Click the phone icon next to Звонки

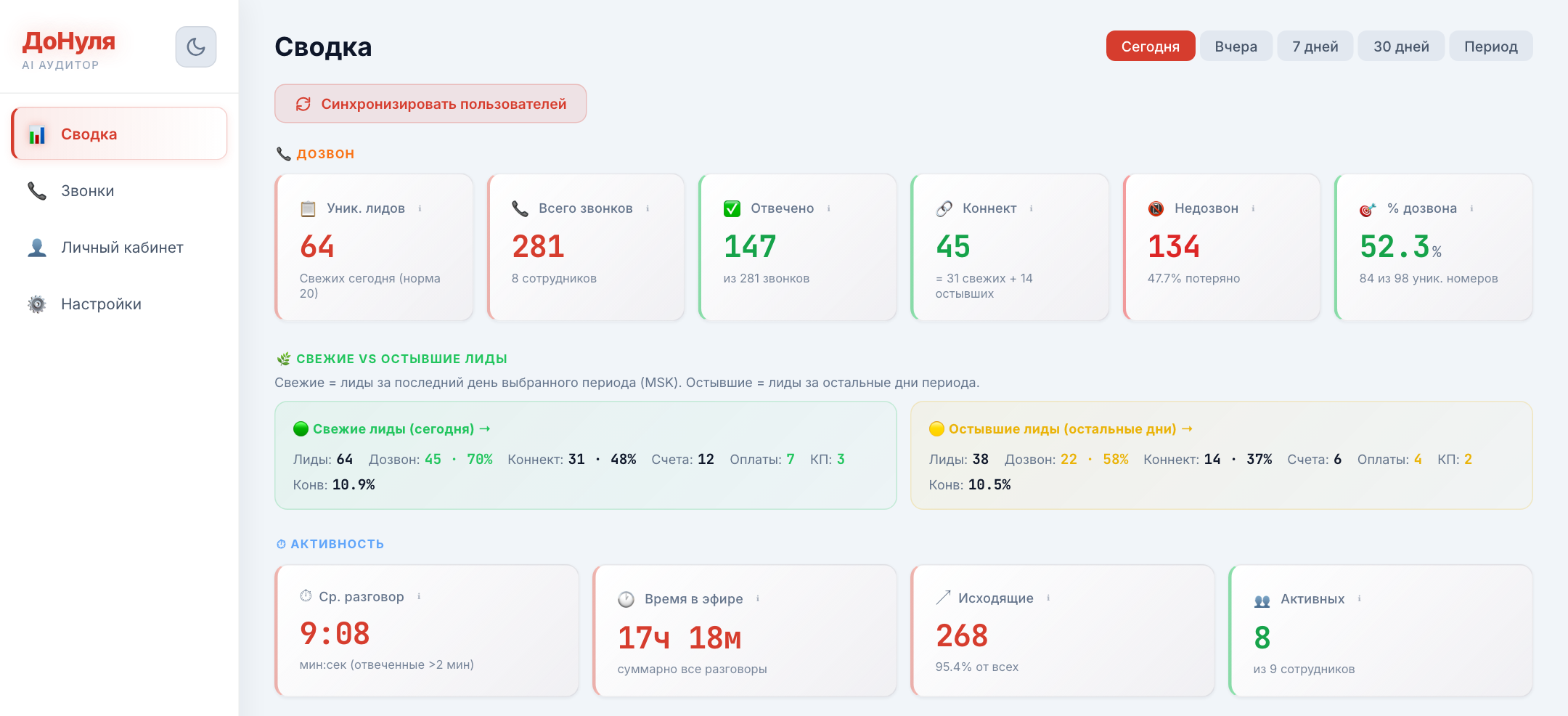click(37, 191)
